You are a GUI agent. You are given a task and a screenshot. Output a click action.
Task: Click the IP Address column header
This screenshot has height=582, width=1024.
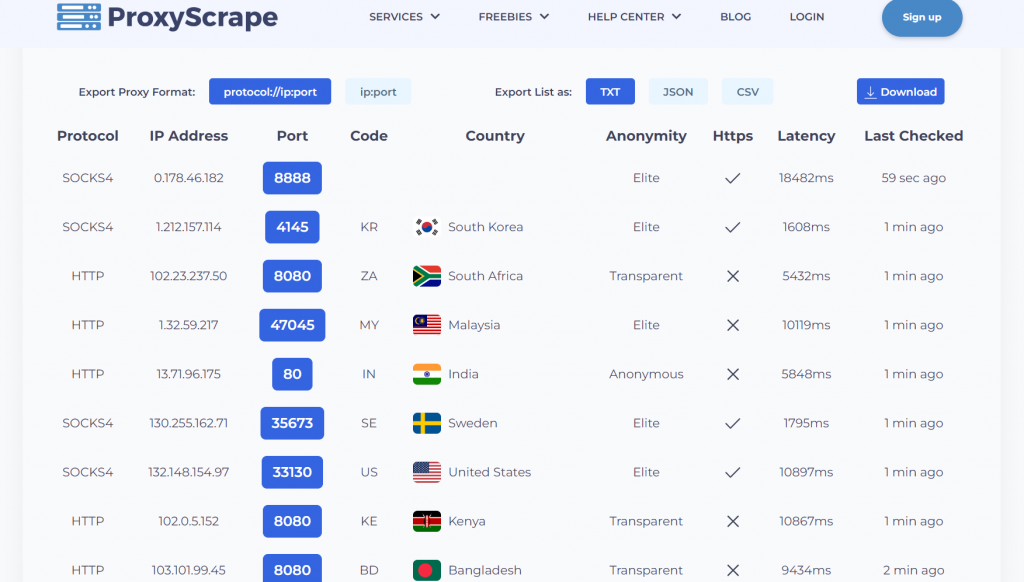pos(189,136)
